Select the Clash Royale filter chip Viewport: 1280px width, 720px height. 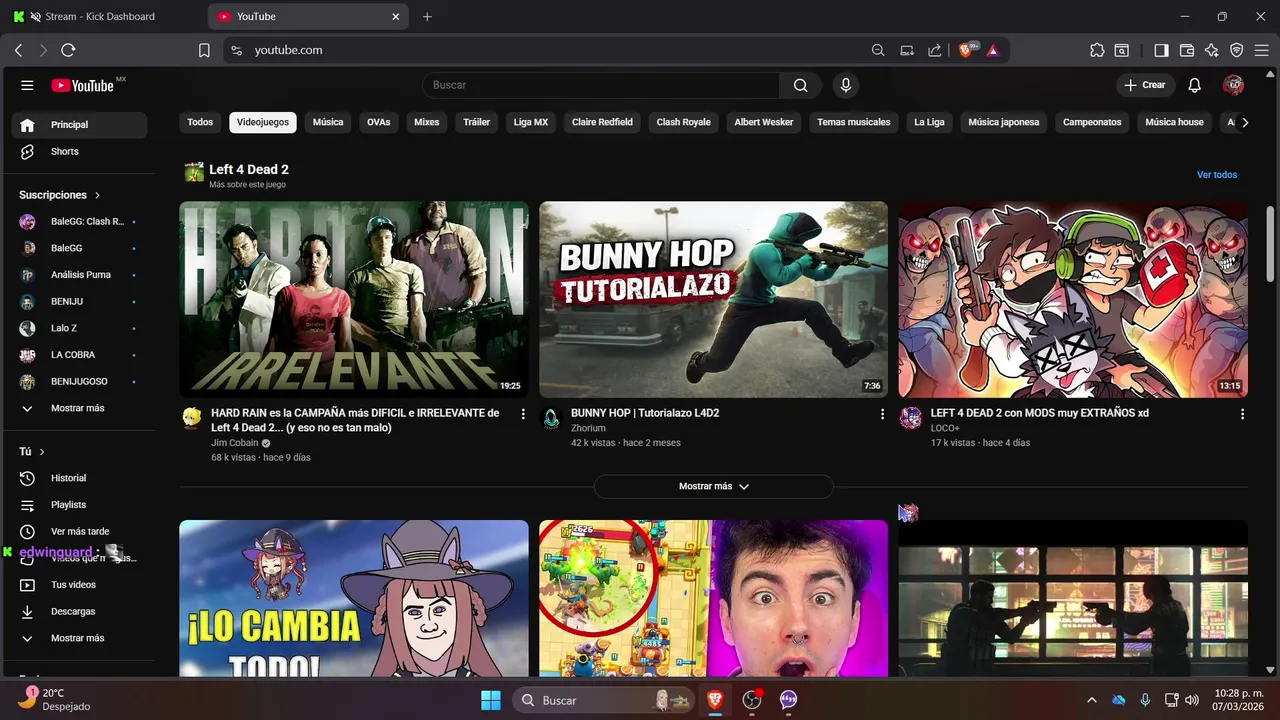pyautogui.click(x=684, y=122)
